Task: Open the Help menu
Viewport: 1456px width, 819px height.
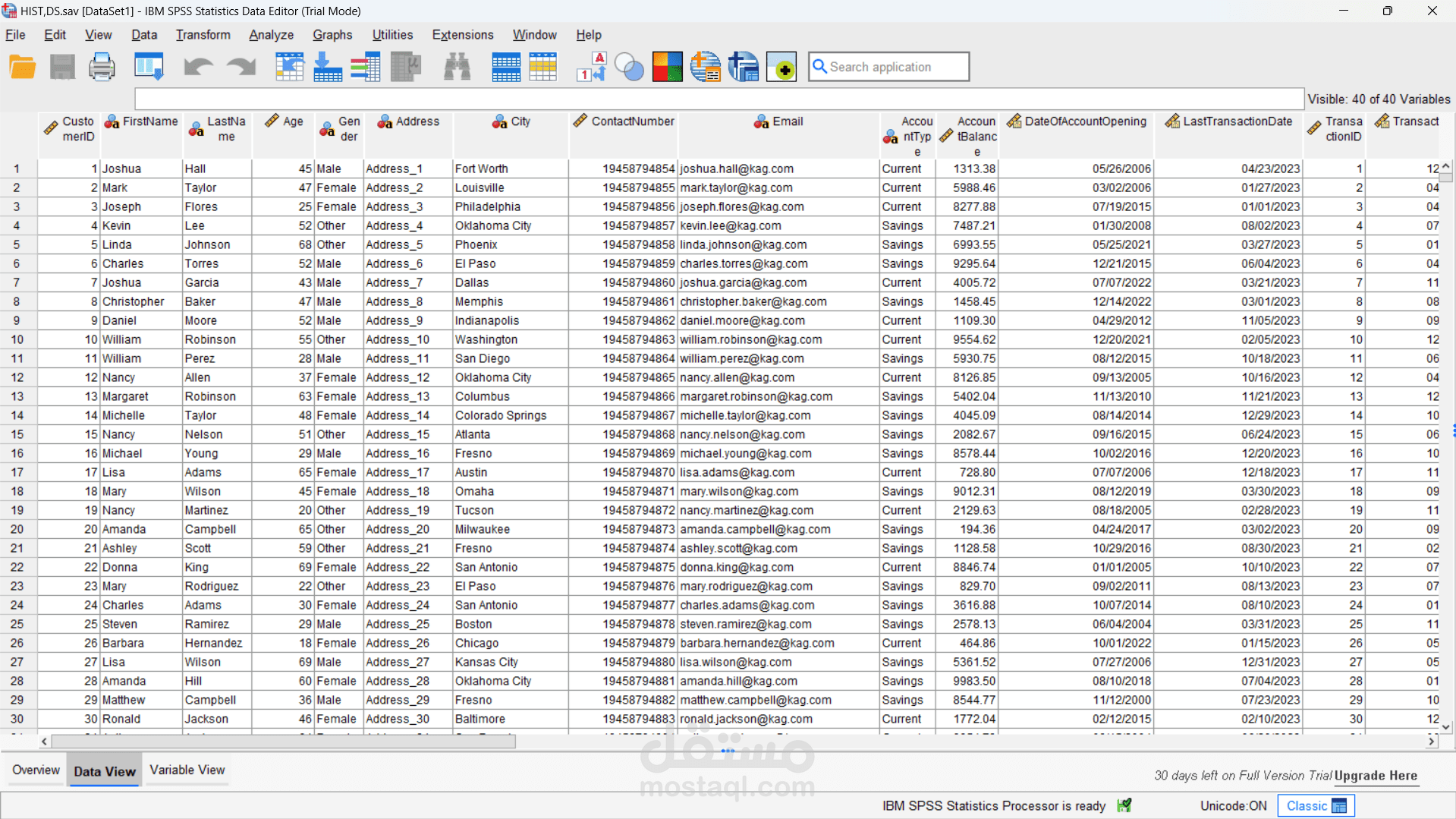Action: click(588, 35)
